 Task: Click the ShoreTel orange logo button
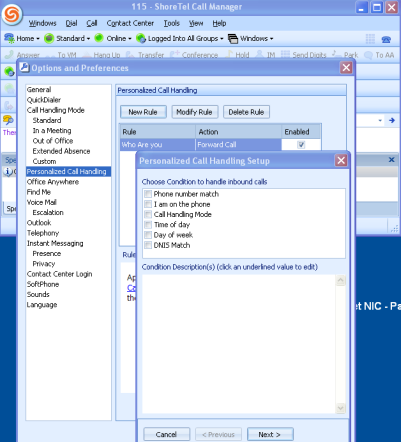click(x=12, y=14)
